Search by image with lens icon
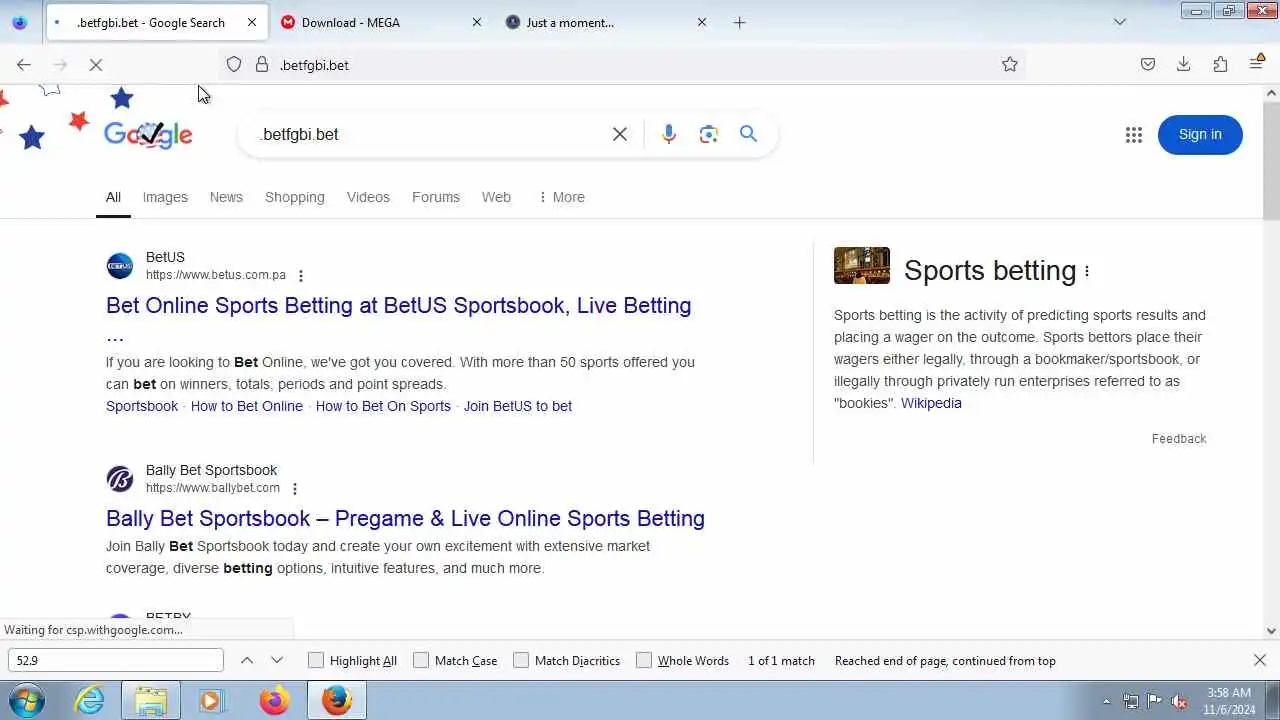The width and height of the screenshot is (1280, 720). coord(709,134)
